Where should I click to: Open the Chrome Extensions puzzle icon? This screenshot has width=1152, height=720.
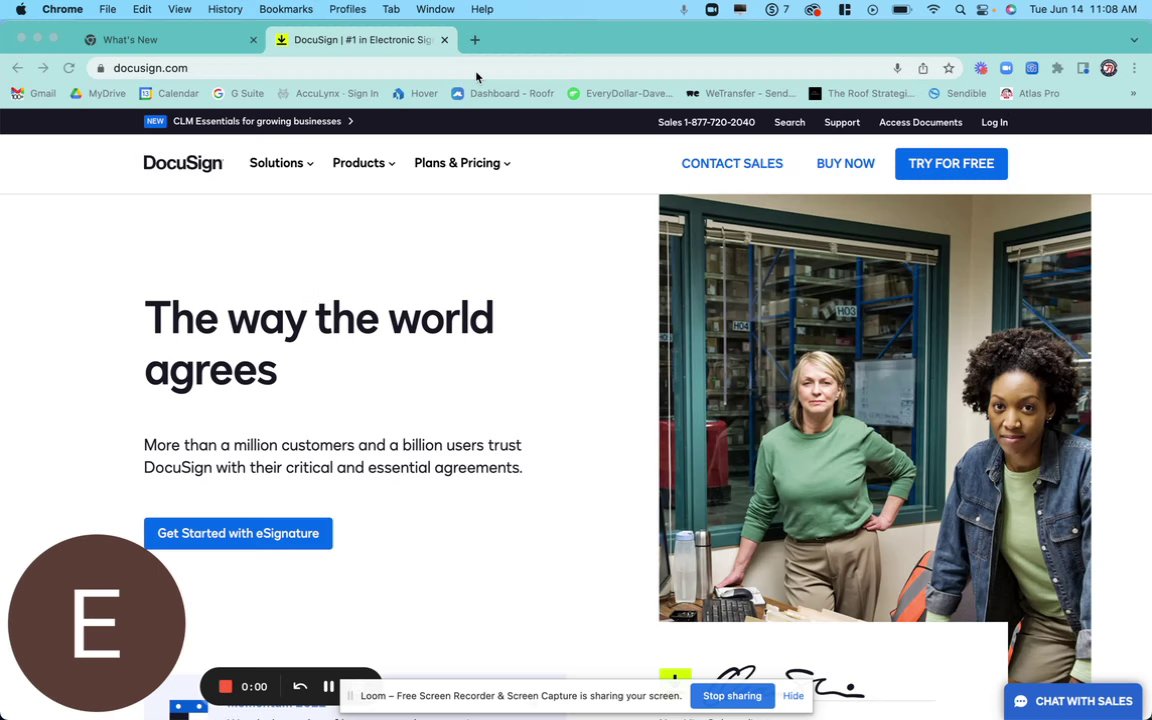coord(1057,68)
